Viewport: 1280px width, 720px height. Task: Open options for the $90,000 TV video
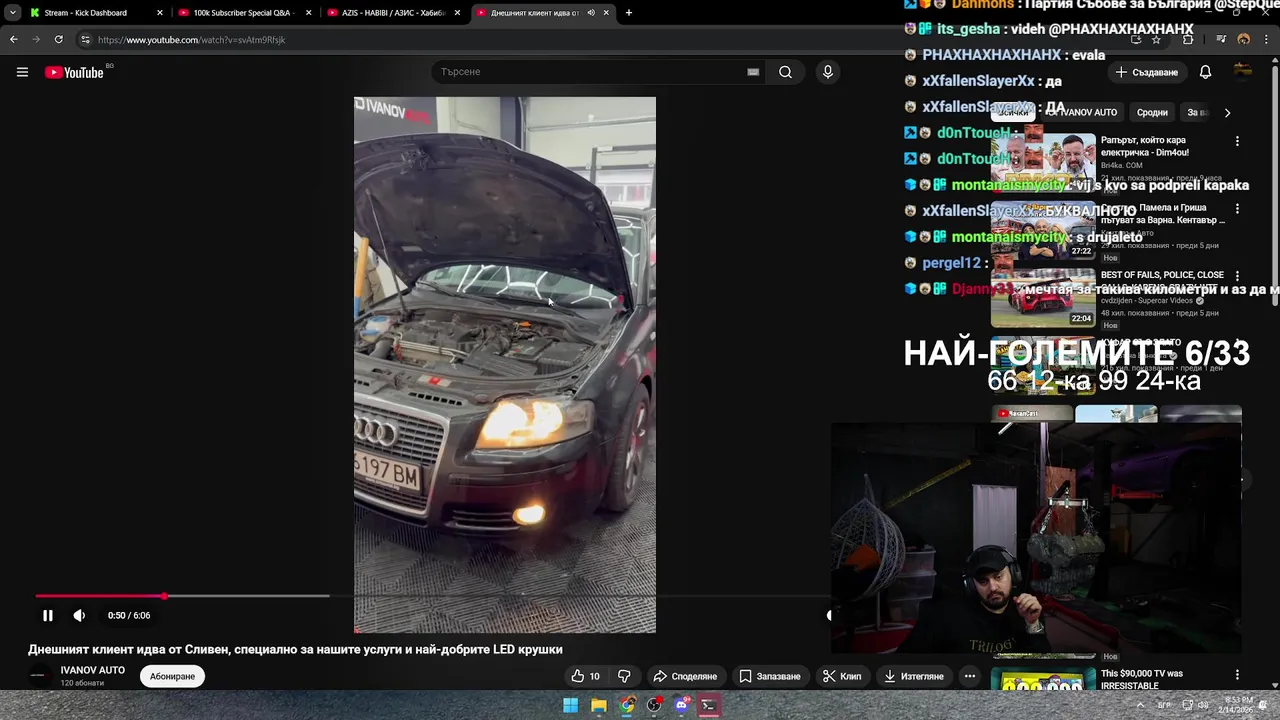click(1237, 675)
